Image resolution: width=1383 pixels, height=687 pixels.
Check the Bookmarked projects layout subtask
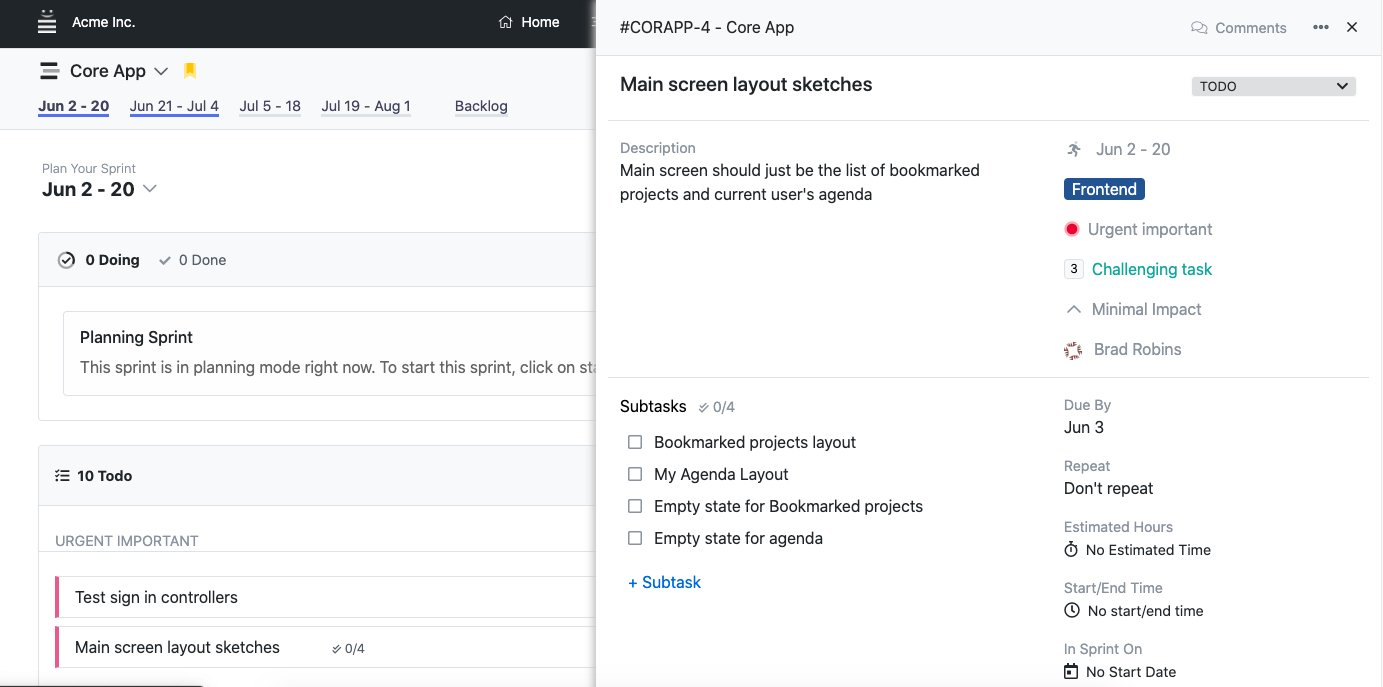(635, 442)
